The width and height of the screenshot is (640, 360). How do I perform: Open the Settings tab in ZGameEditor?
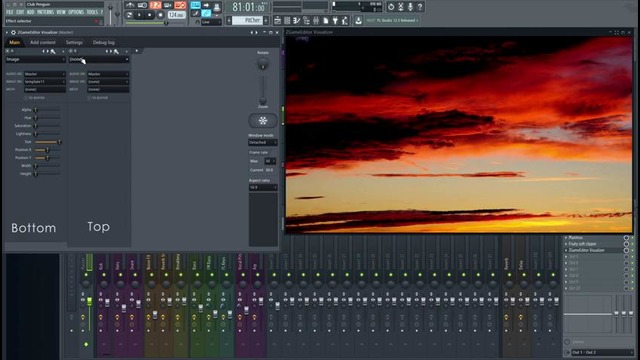74,42
